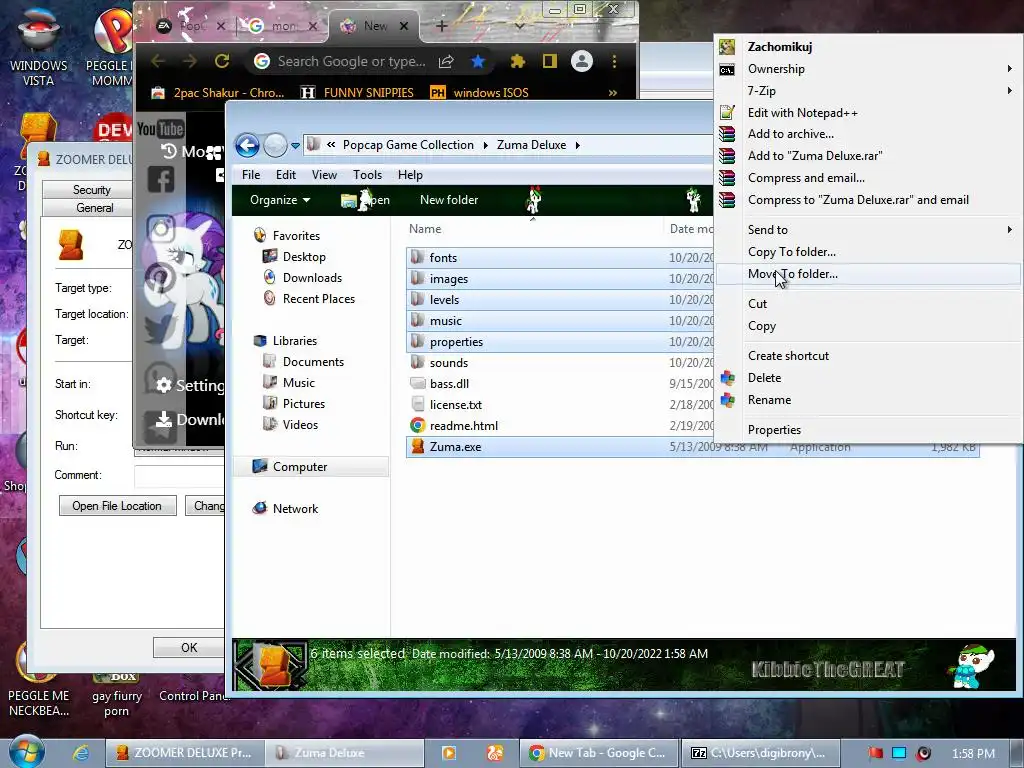Select the license.txt file
Viewport: 1024px width, 768px height.
pyautogui.click(x=456, y=404)
